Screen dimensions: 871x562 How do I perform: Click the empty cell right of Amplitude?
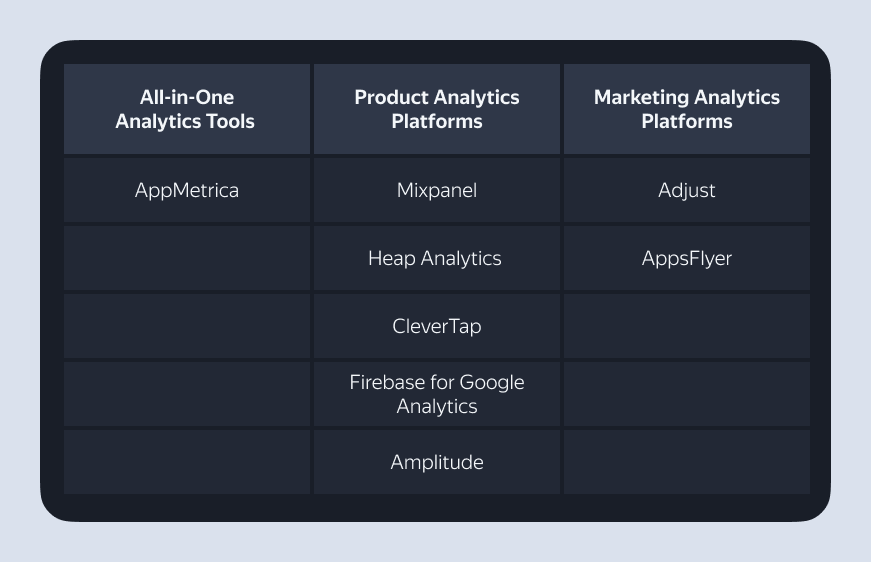pos(687,462)
